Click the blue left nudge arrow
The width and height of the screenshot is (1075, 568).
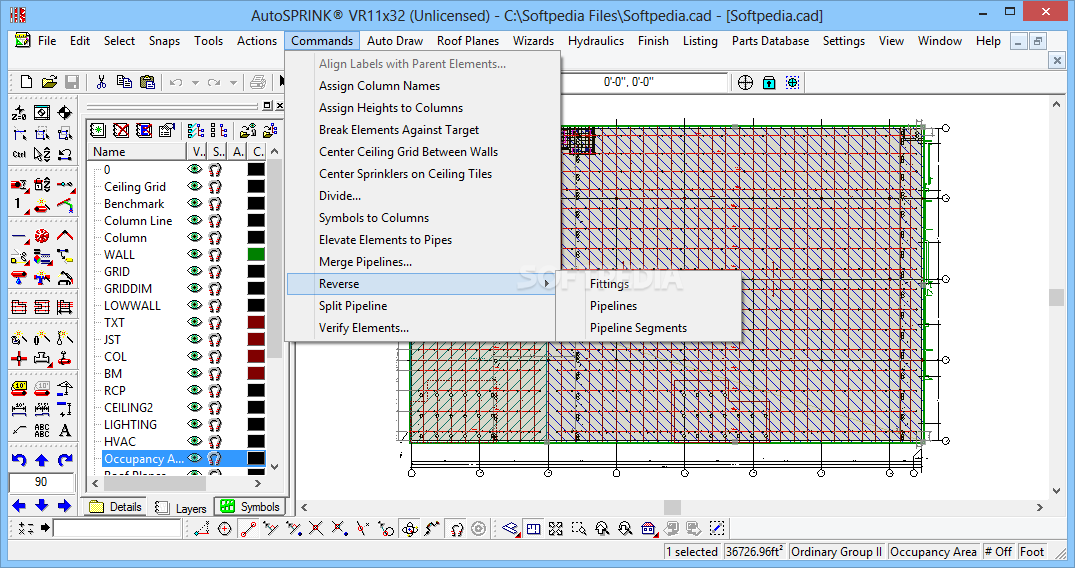point(19,506)
